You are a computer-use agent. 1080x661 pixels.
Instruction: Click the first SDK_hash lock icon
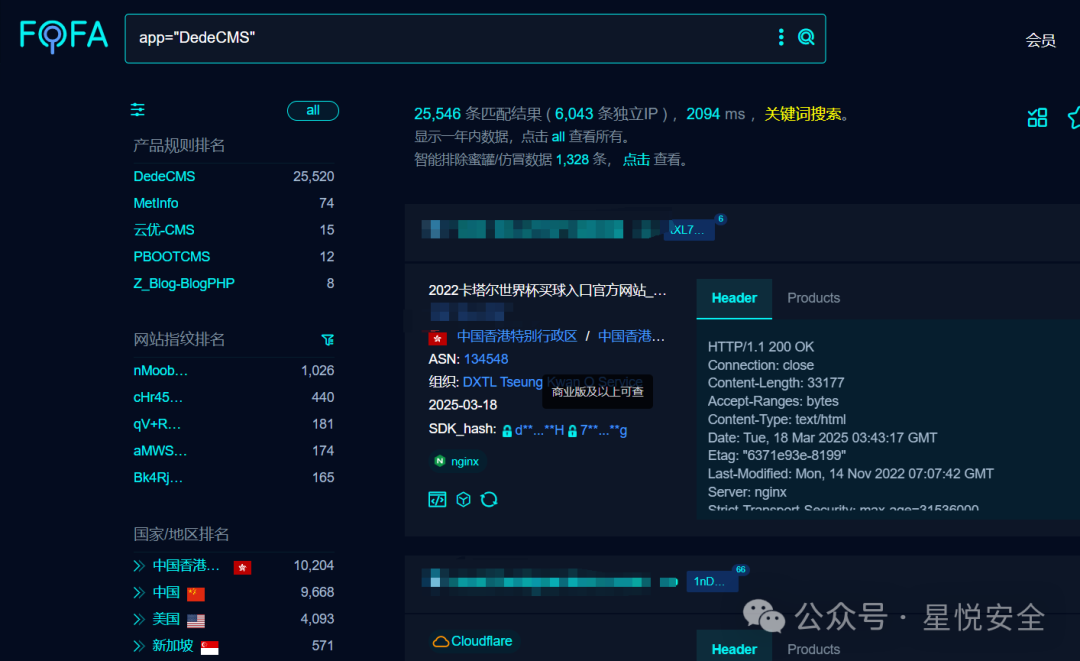507,431
